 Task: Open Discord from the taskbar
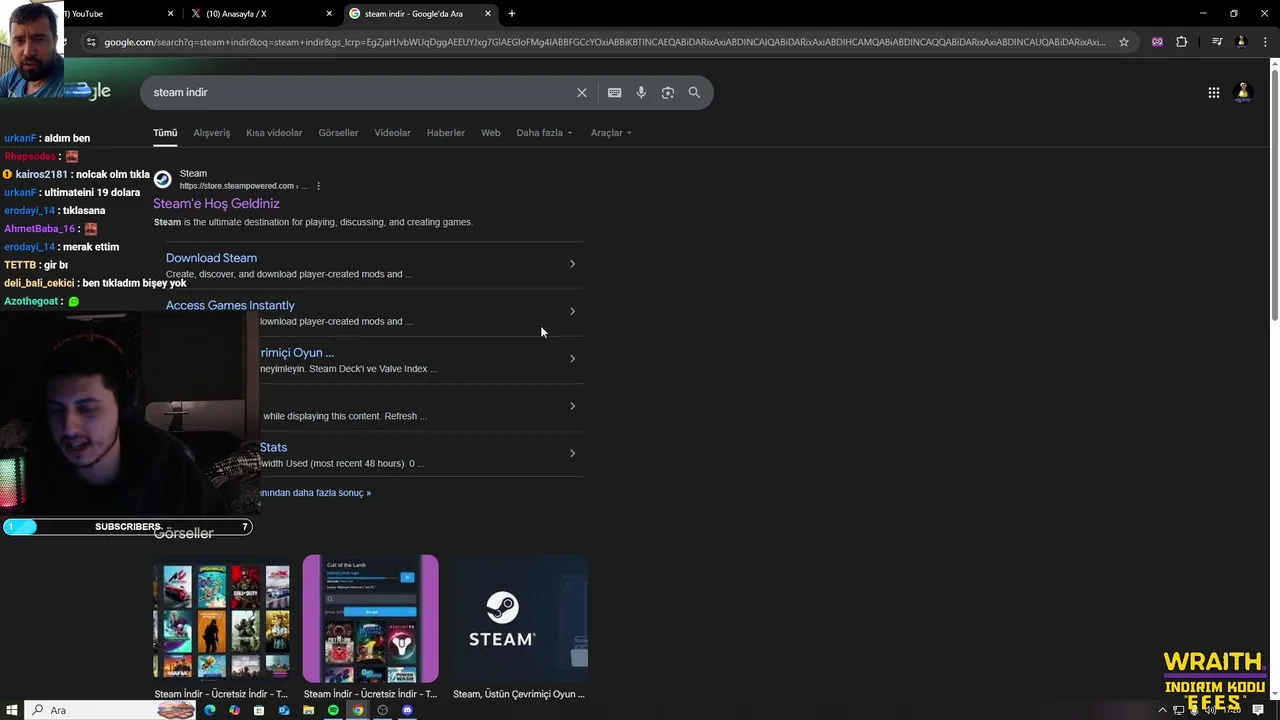click(x=407, y=710)
